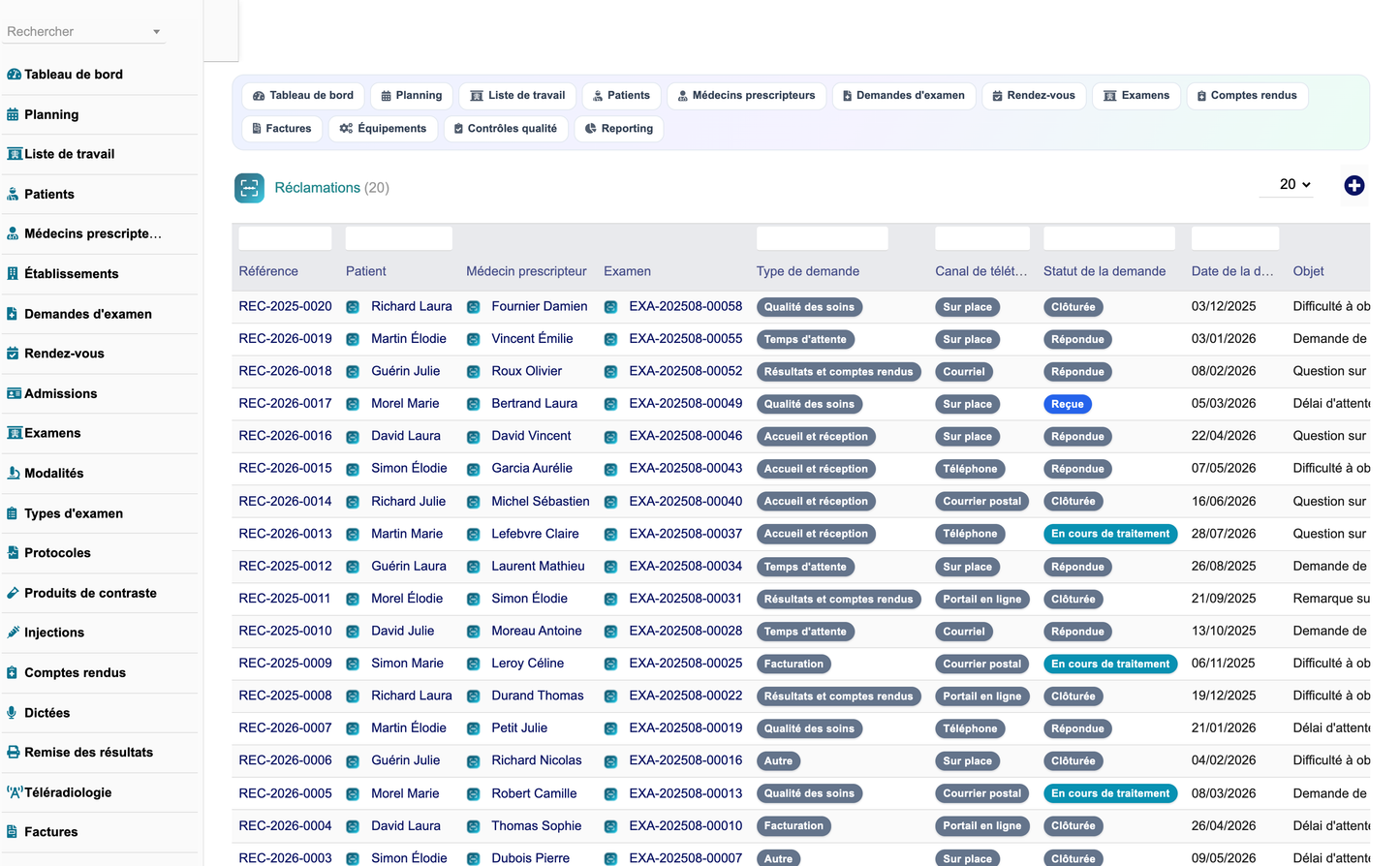Click En cours de traitement badge REC-2026-0013
Viewport: 1400px width, 866px height.
click(1110, 534)
